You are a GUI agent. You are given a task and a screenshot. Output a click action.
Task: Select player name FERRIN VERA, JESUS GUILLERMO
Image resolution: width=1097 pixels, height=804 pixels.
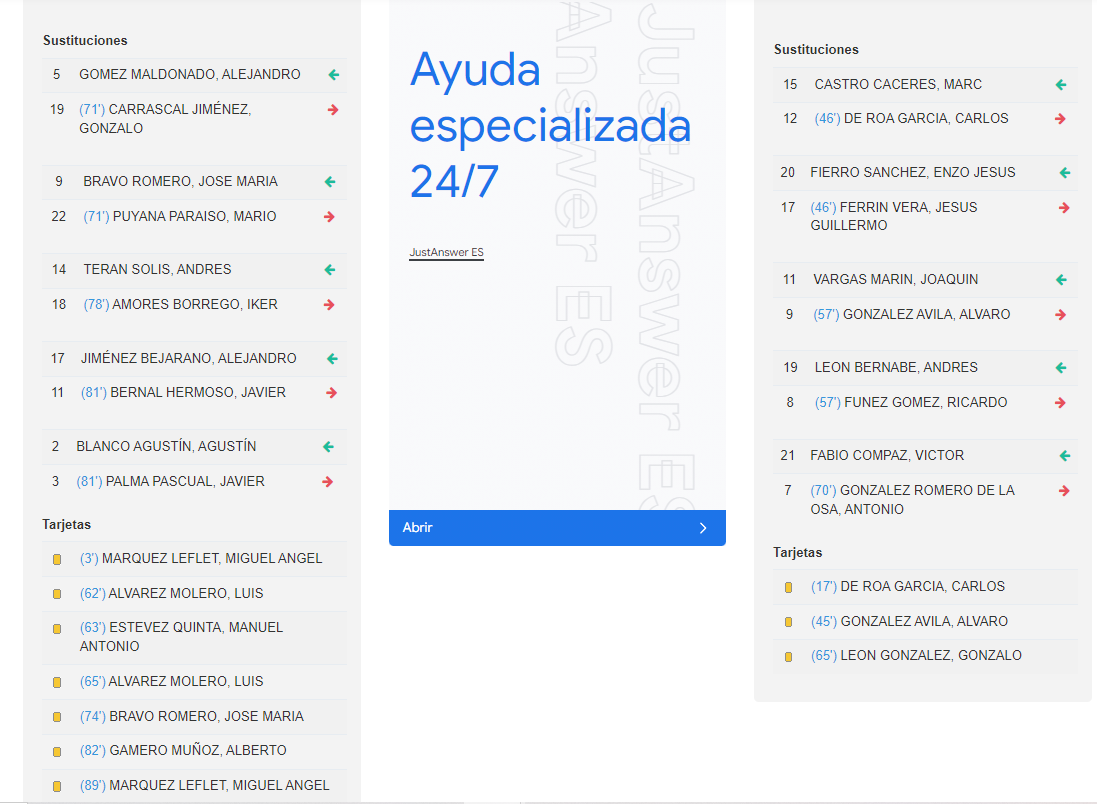coord(894,216)
